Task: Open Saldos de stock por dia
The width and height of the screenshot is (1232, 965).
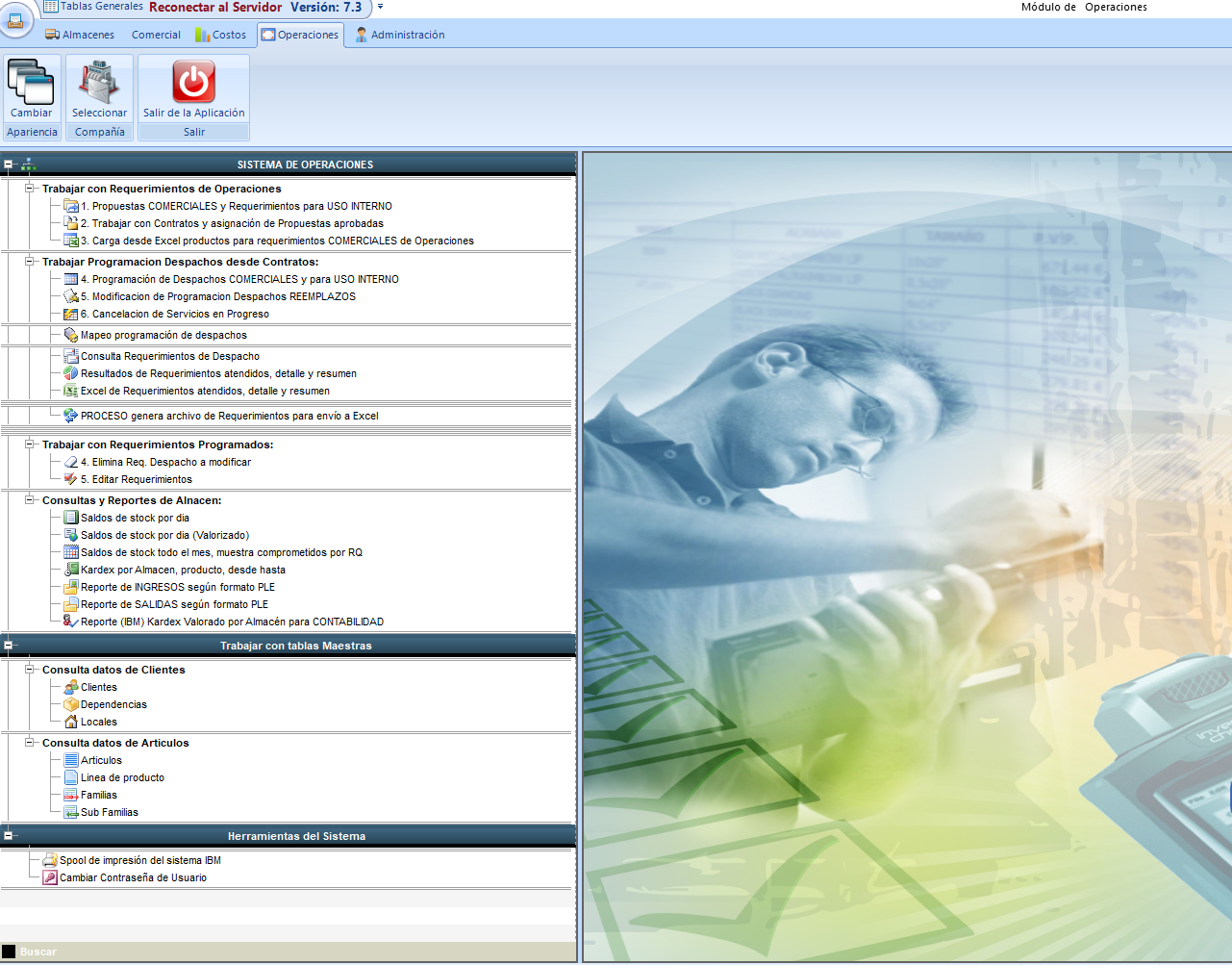Action: [x=135, y=518]
